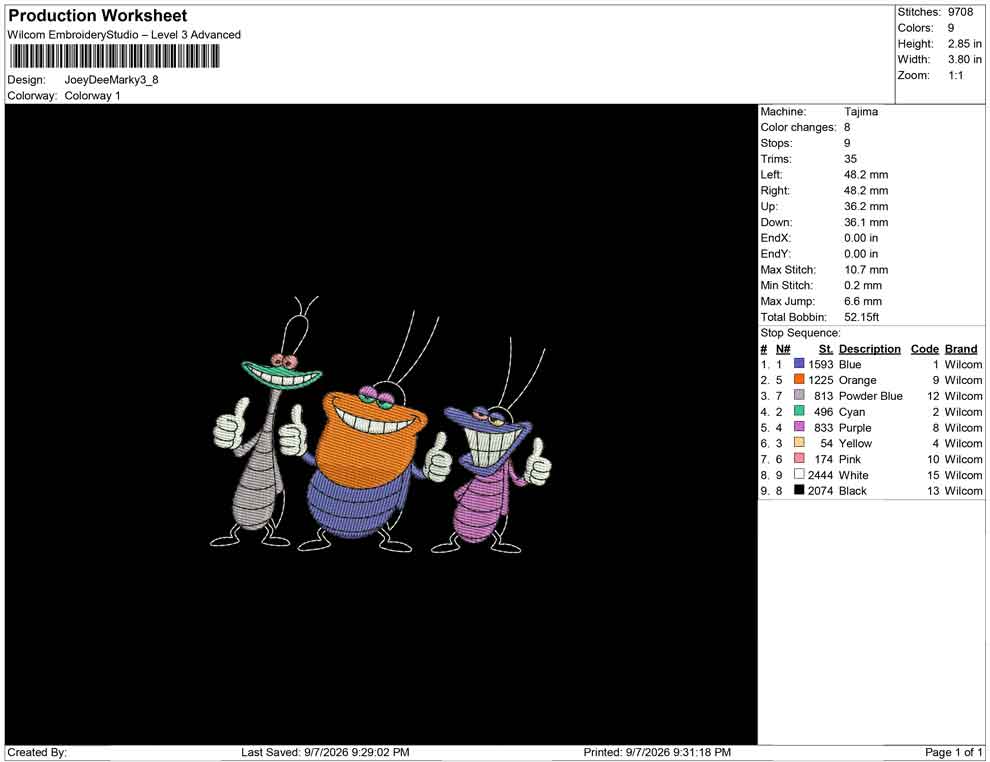
Task: Click the Total Bobbin value '52.15ft'
Action: pyautogui.click(x=861, y=317)
